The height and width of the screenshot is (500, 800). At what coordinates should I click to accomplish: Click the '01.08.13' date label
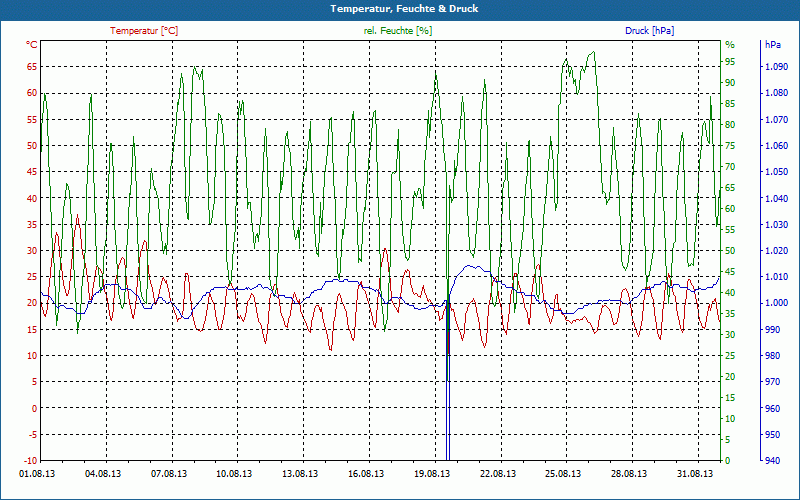point(37,473)
